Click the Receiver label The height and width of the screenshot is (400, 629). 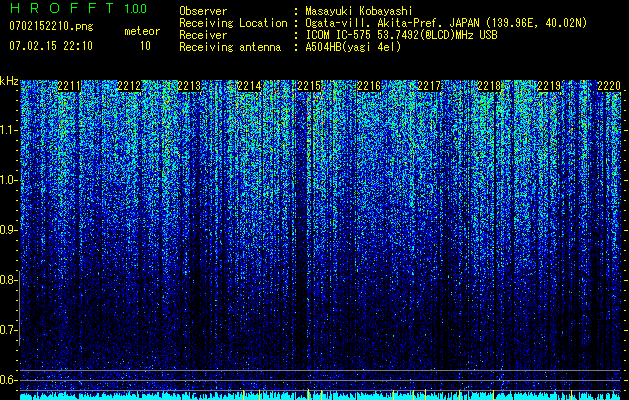(203, 35)
